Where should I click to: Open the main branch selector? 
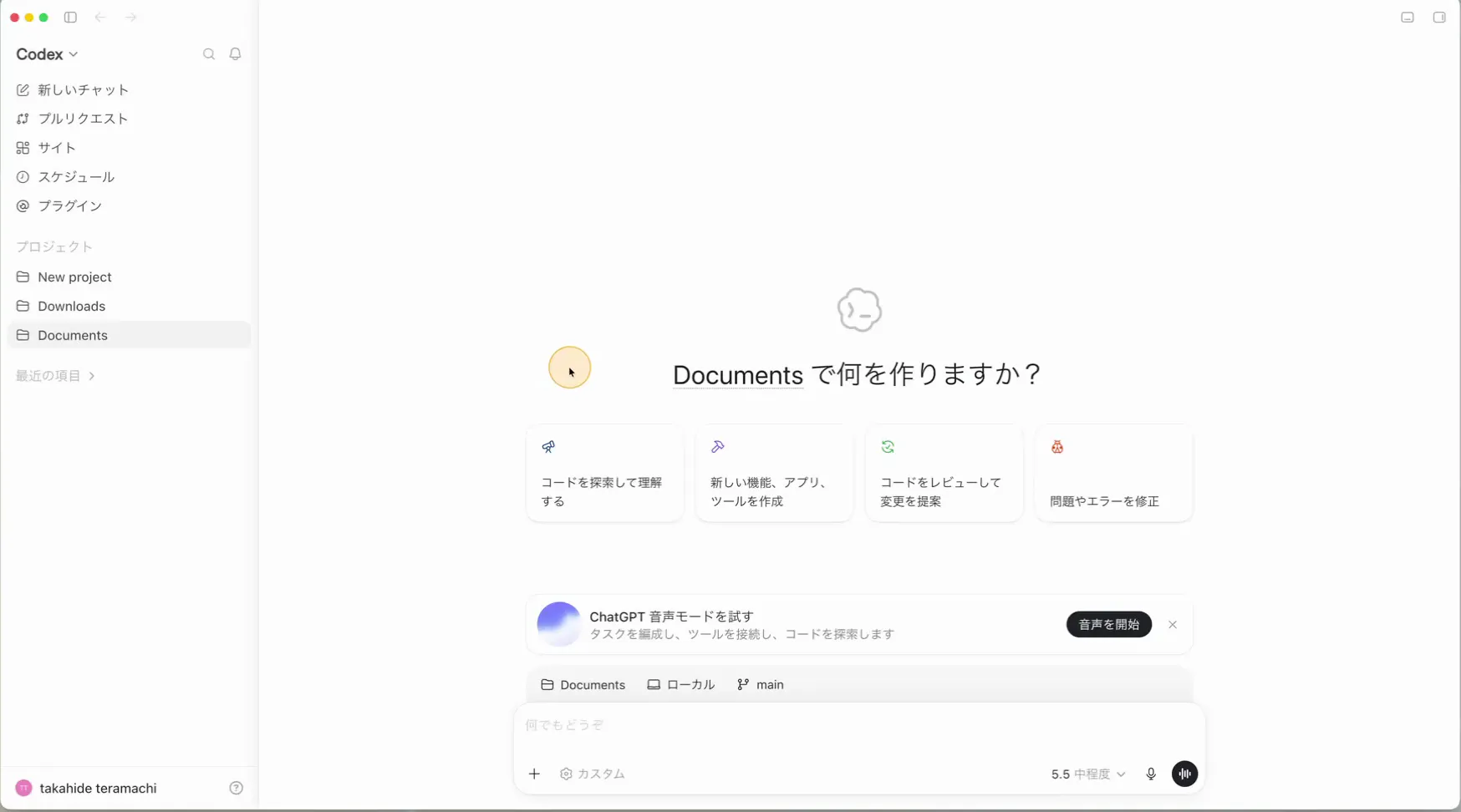[761, 685]
